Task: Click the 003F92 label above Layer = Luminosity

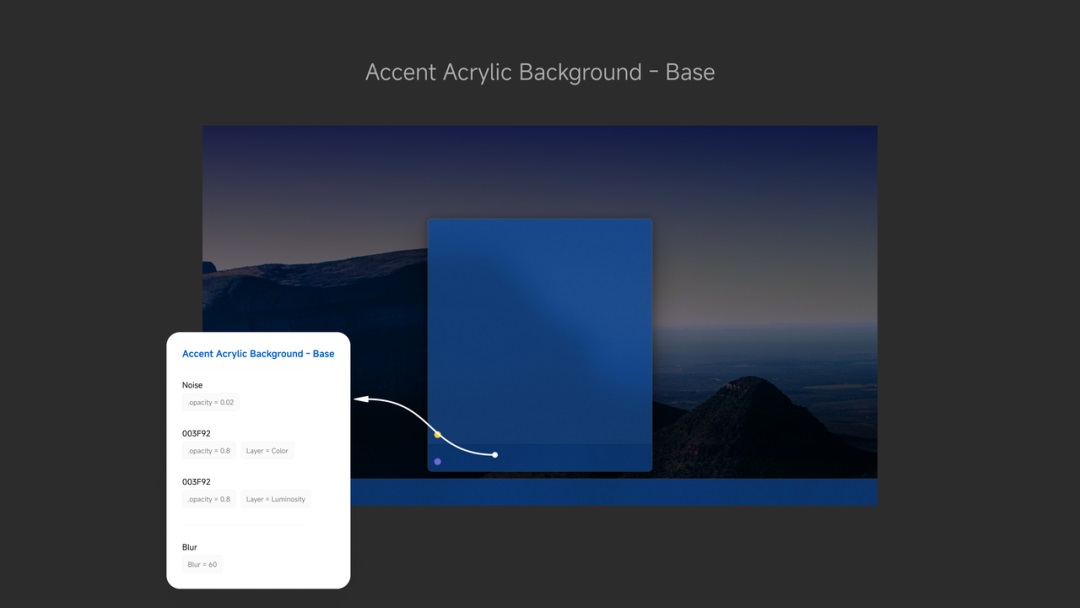Action: click(196, 482)
